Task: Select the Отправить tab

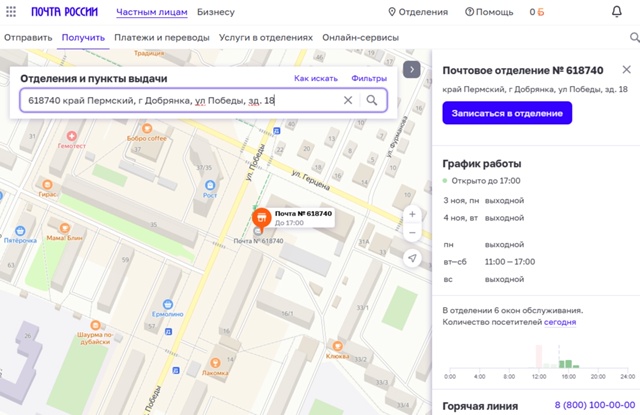Action: tap(27, 38)
